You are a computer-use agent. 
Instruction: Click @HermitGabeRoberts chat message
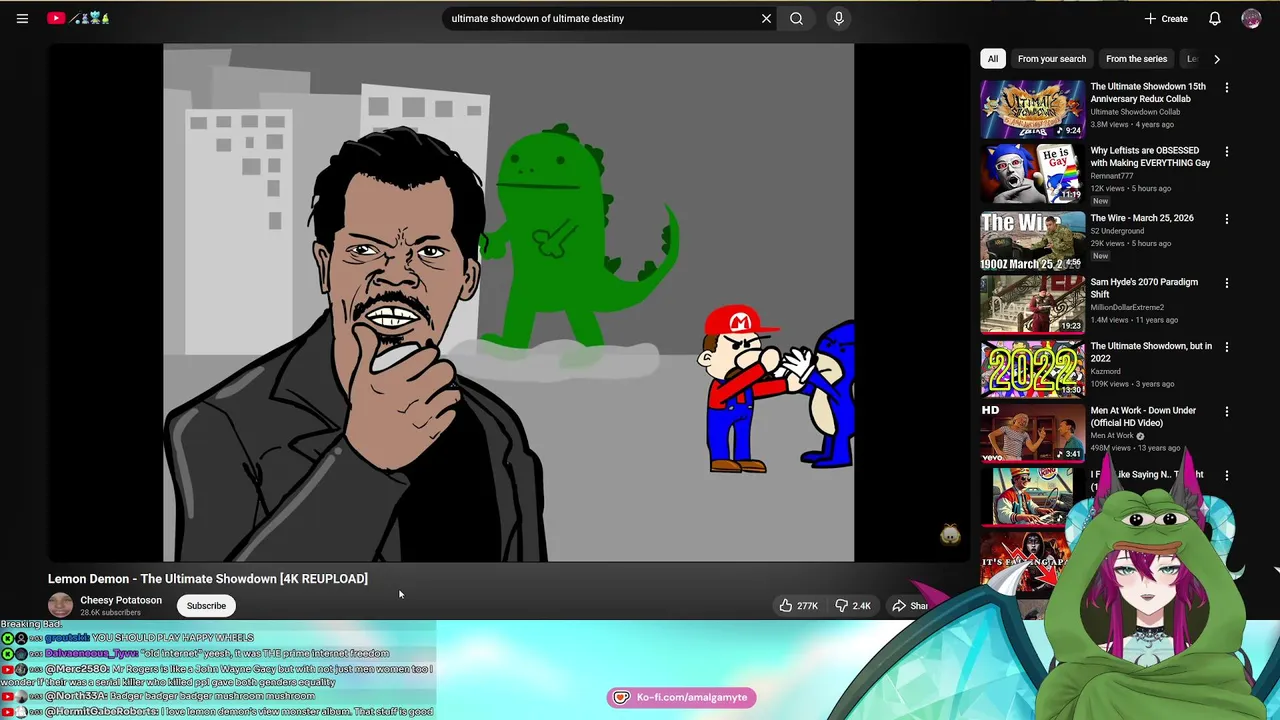click(x=218, y=711)
